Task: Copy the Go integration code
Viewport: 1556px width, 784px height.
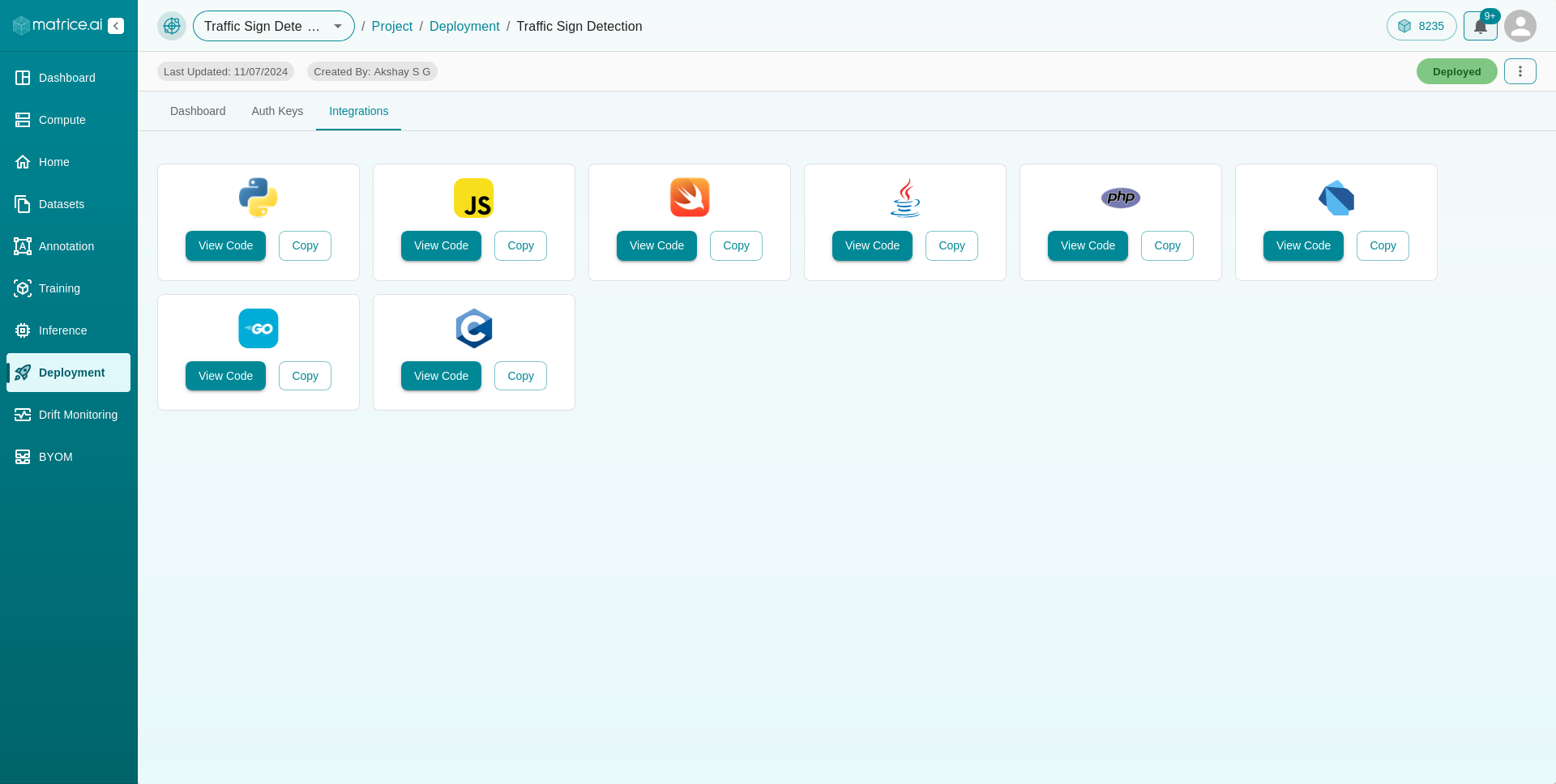Action: pyautogui.click(x=305, y=376)
